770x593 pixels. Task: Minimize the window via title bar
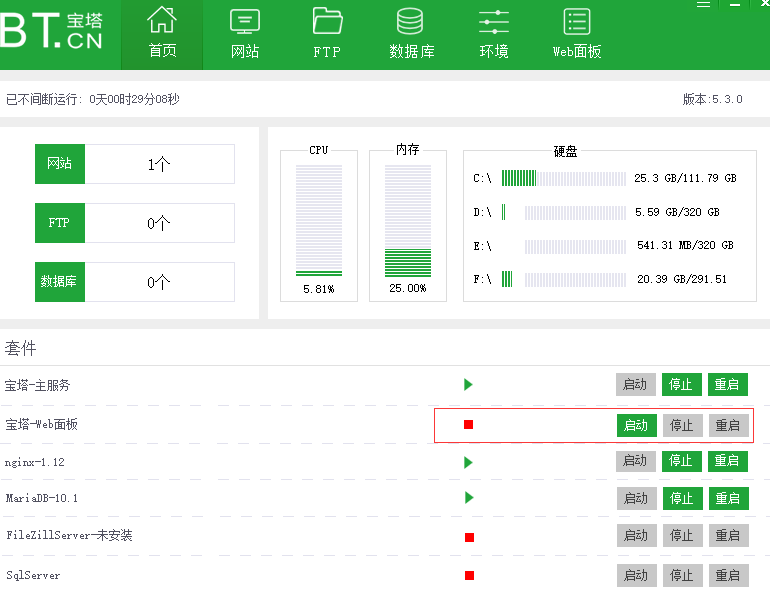coord(735,4)
